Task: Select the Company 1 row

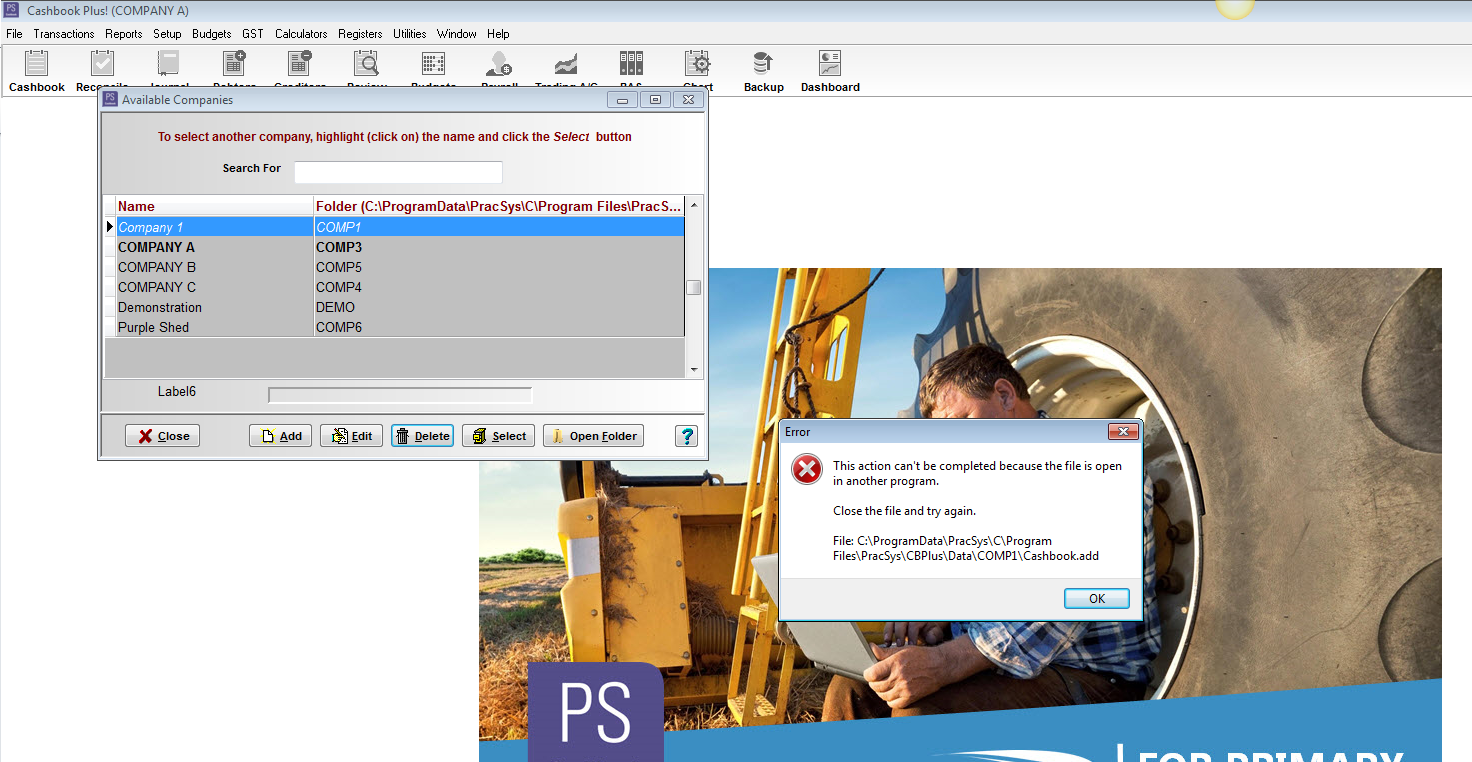Action: [394, 227]
